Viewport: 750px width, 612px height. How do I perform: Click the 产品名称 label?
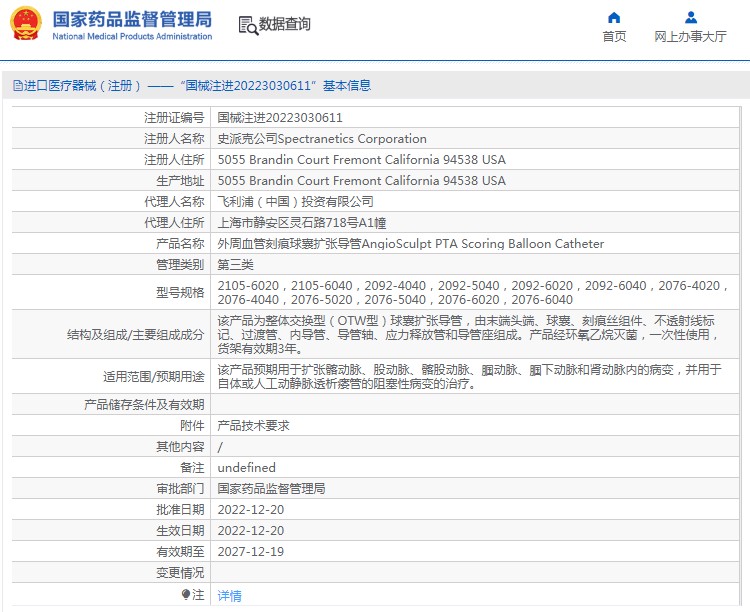tap(180, 244)
